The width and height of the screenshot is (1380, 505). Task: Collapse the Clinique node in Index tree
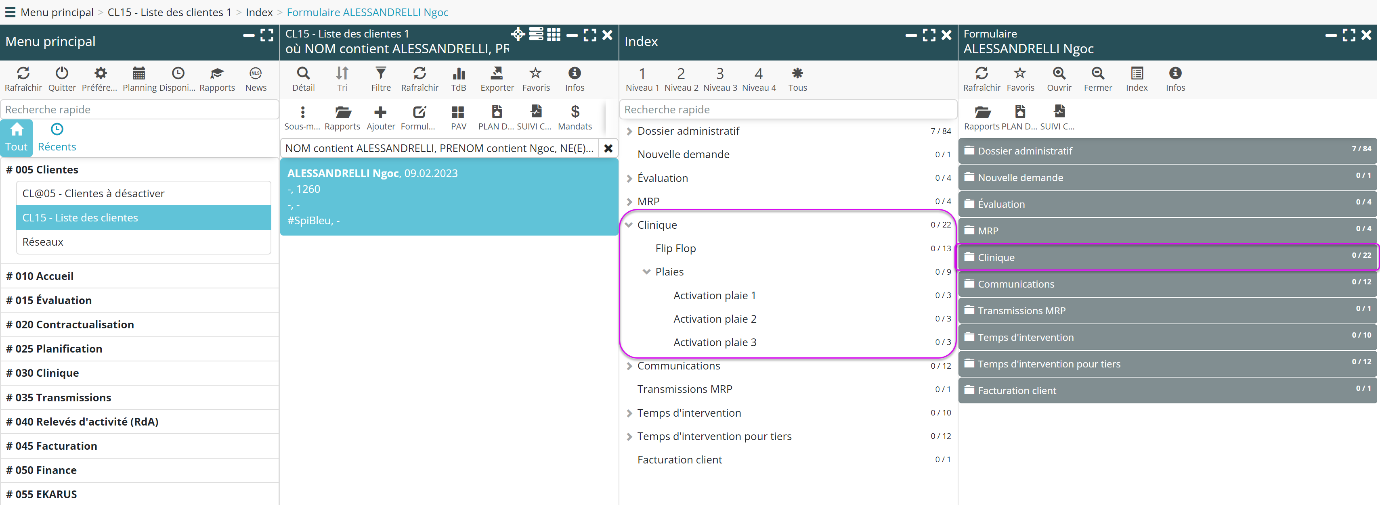pyautogui.click(x=629, y=225)
